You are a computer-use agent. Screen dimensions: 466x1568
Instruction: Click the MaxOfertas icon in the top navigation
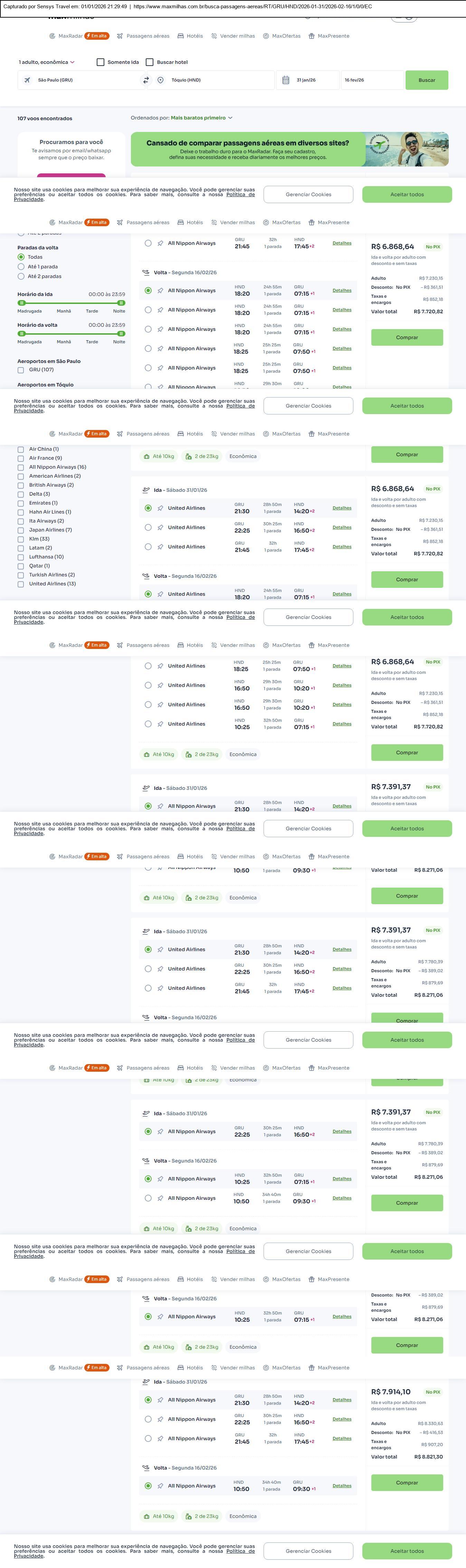[266, 36]
